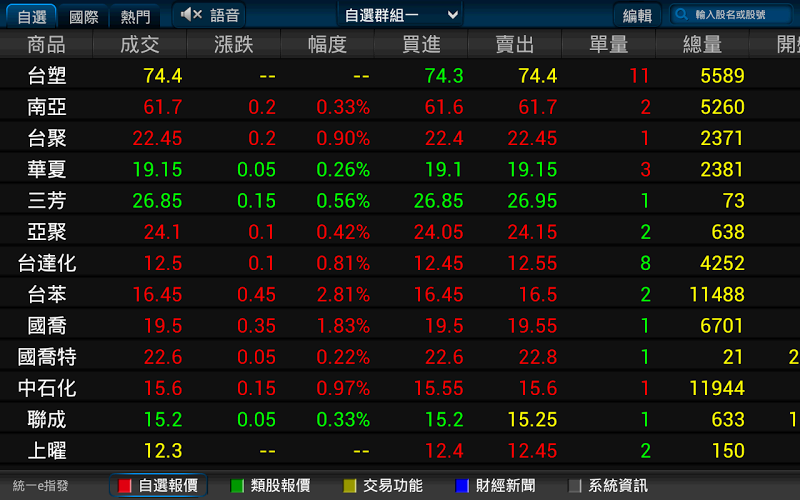Click 華夏 traded price 19.15
The width and height of the screenshot is (800, 500).
click(x=157, y=169)
